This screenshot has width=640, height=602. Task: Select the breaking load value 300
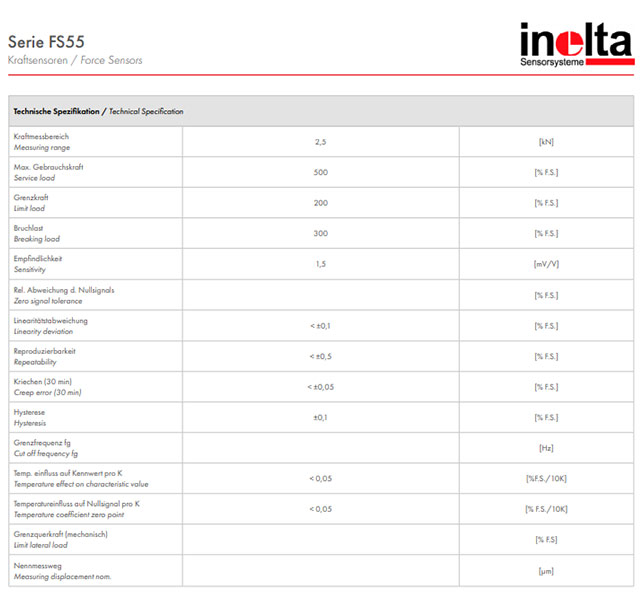[320, 234]
